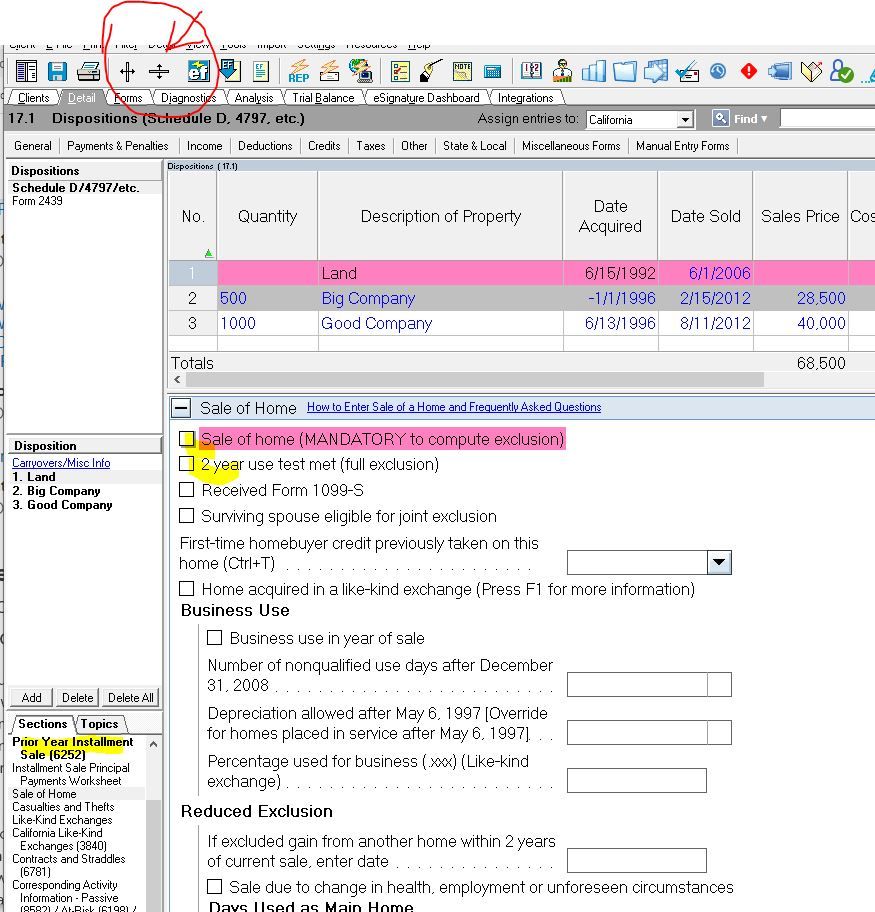875x912 pixels.
Task: Click the yellow NOTE icon
Action: click(462, 71)
